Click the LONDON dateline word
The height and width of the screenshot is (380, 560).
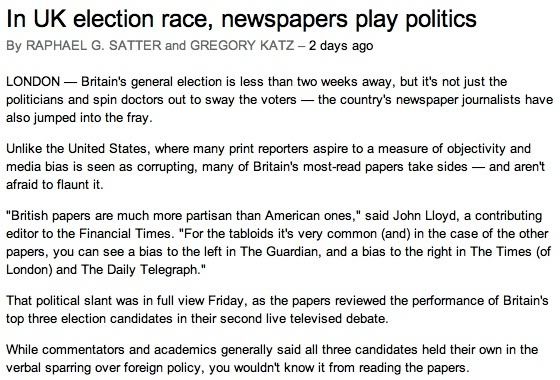pos(33,81)
